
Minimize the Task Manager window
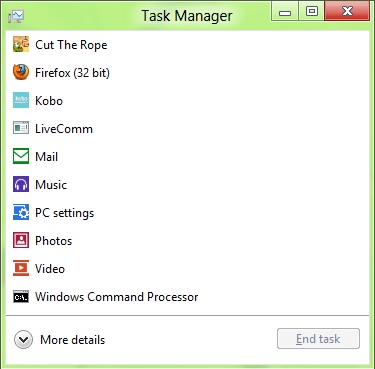coord(285,12)
